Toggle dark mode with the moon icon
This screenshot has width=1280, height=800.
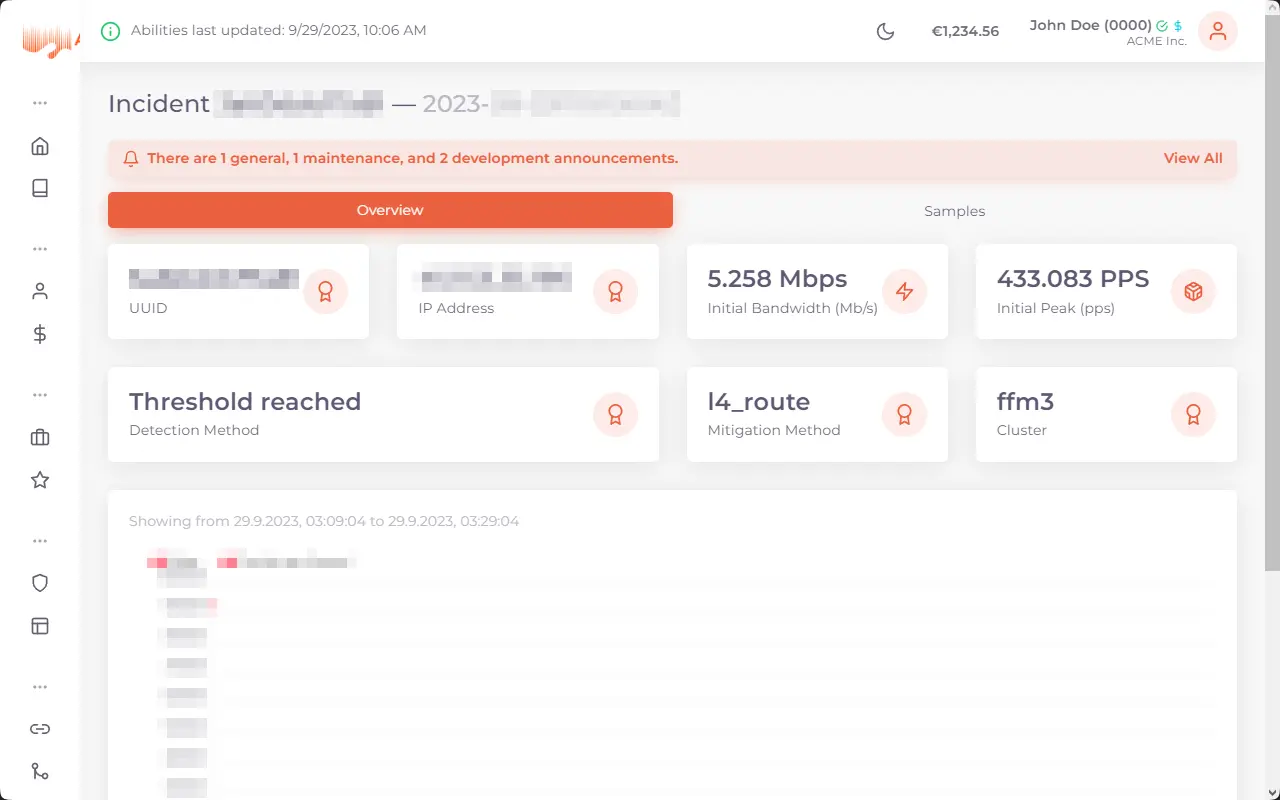pyautogui.click(x=885, y=31)
